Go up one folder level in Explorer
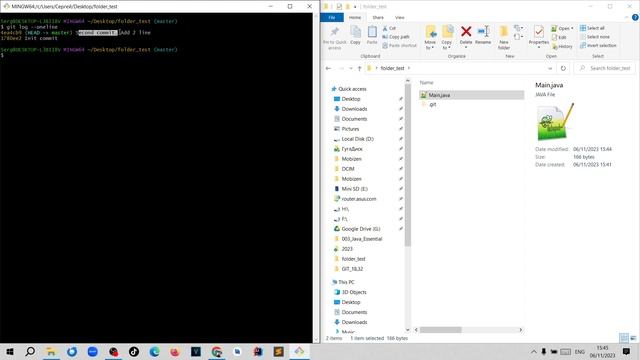Image resolution: width=640 pixels, height=360 pixels. (360, 68)
